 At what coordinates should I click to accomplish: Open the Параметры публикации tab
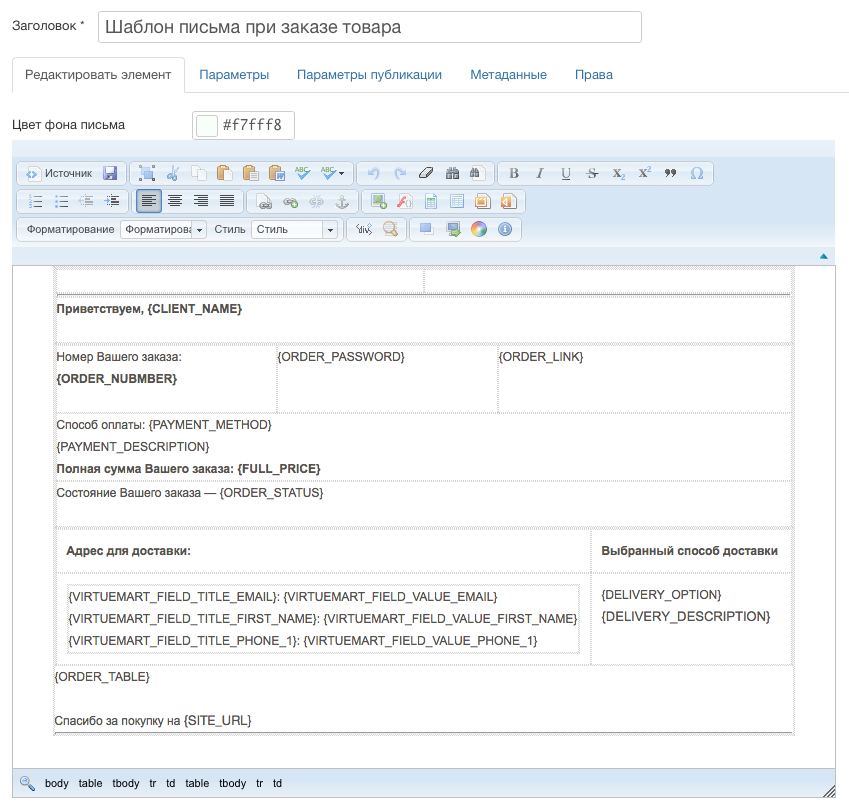369,75
